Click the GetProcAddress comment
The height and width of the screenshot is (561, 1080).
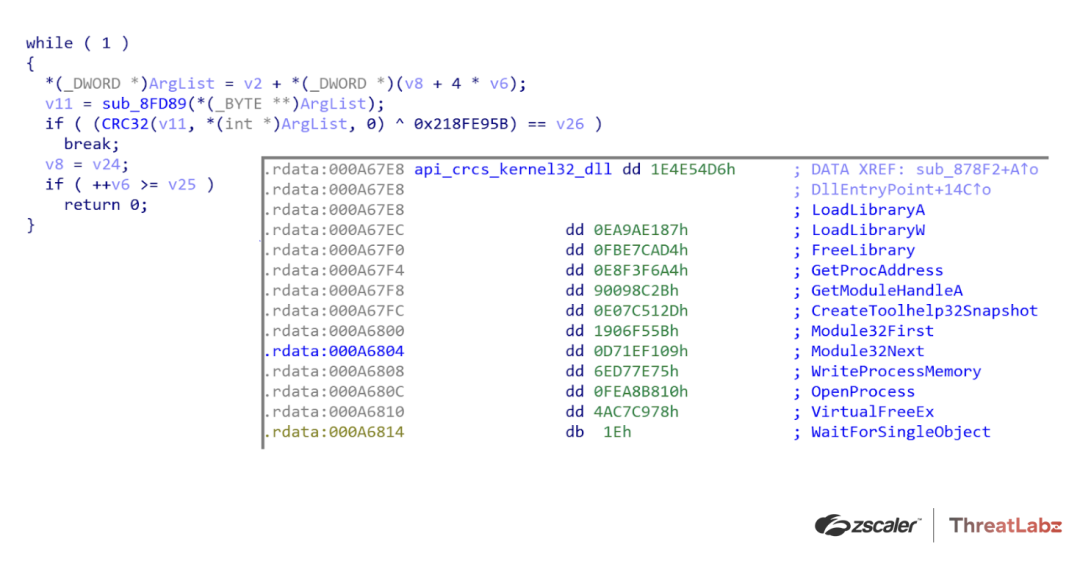(x=876, y=270)
